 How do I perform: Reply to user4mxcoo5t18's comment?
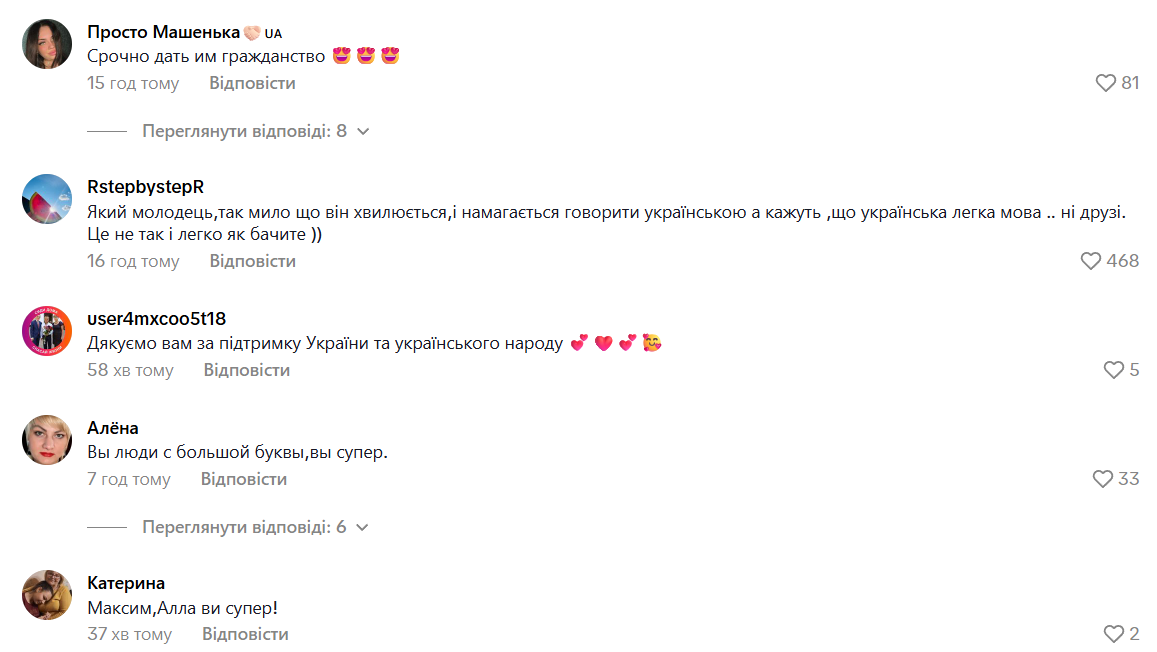246,370
